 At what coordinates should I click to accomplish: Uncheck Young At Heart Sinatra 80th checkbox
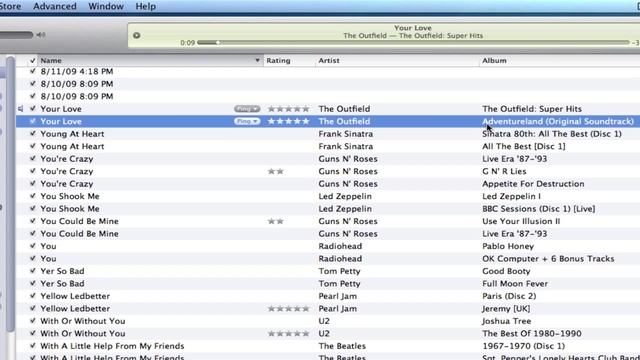(x=33, y=134)
